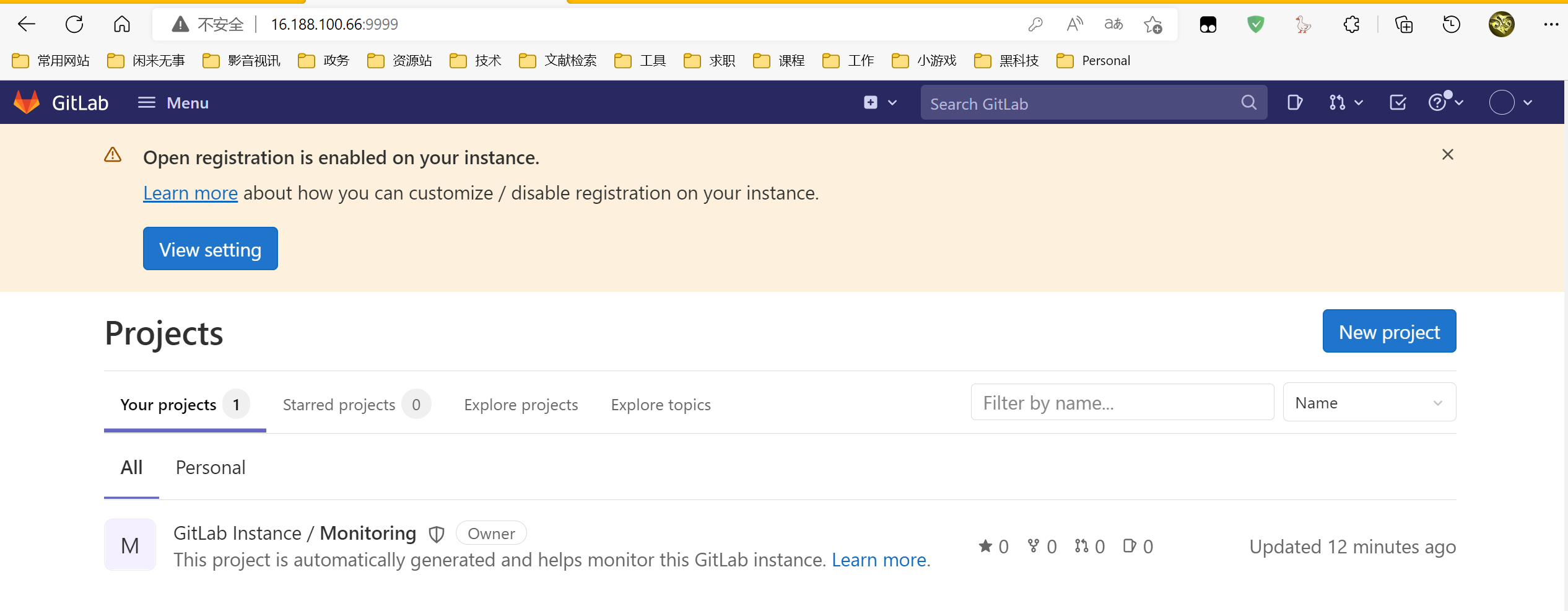Click the not-secure warning triangle in address bar

[x=180, y=24]
